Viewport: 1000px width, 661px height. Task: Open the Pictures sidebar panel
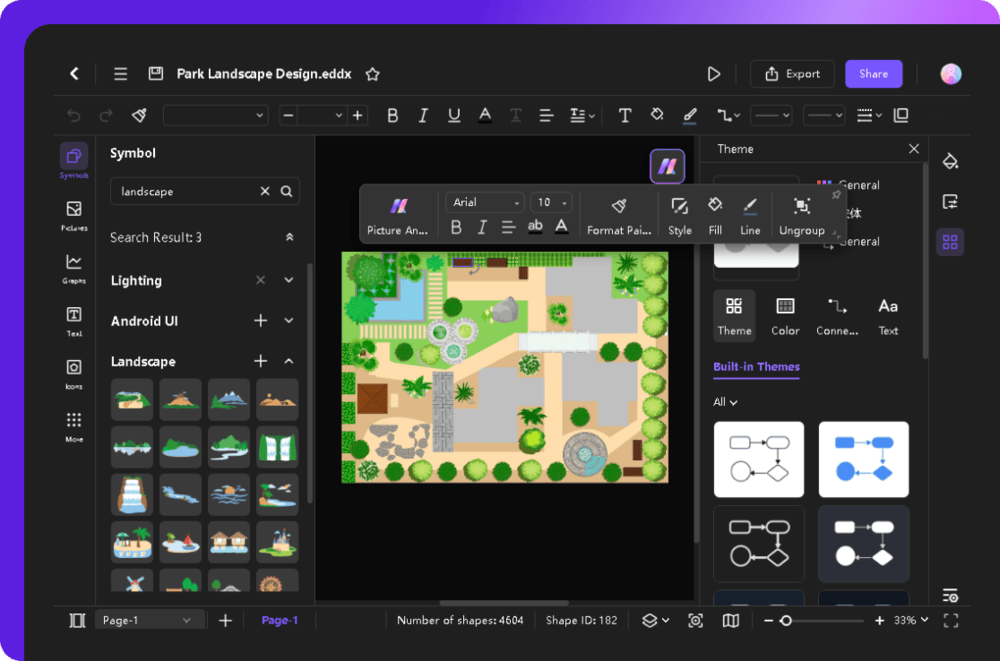[x=74, y=215]
